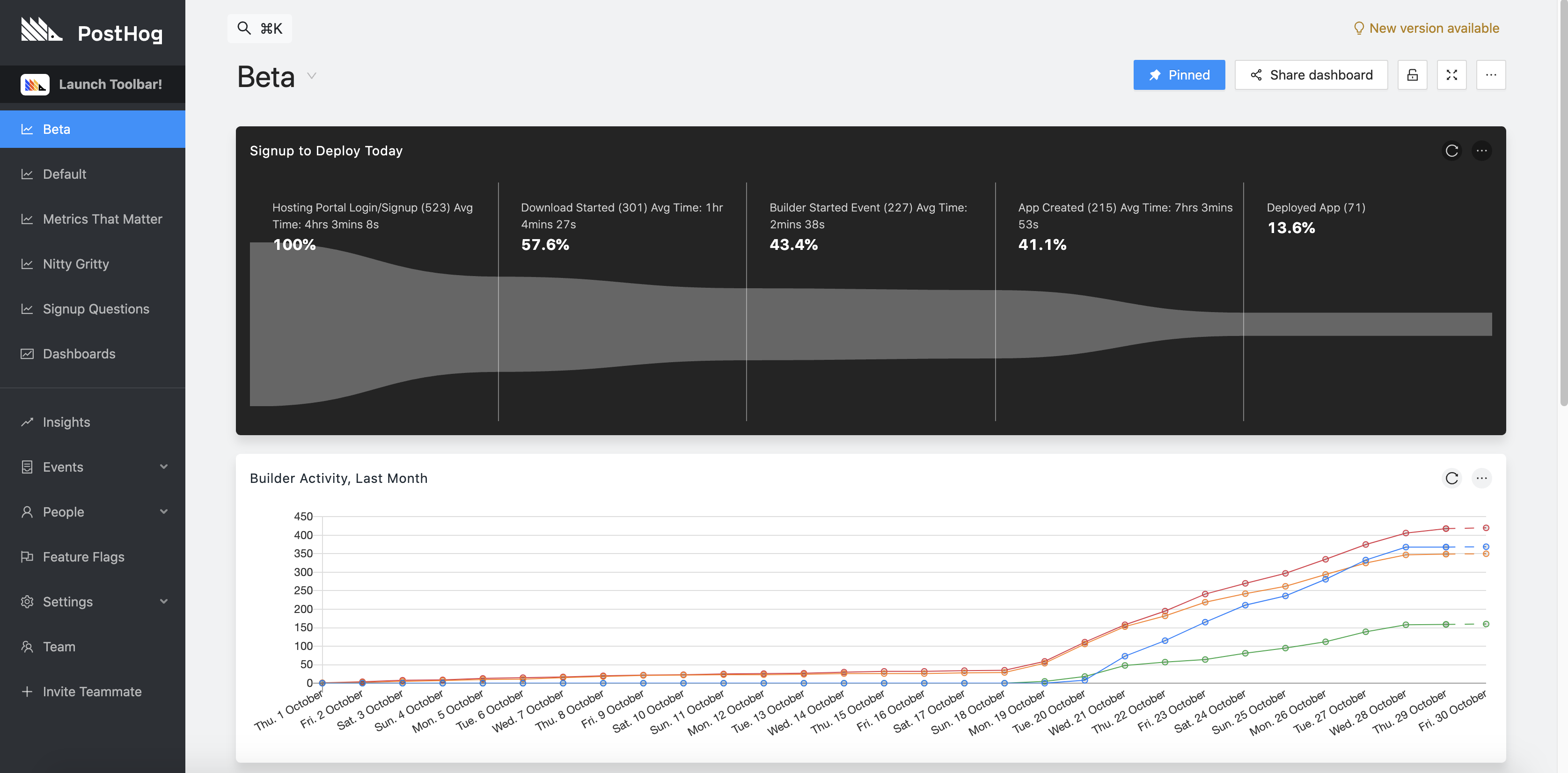Expand the People sidebar submenu
This screenshot has width=1568, height=773.
[x=163, y=512]
